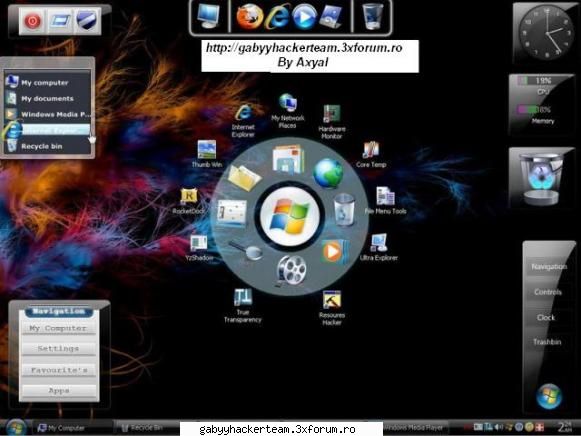Select highlighted Internet Explorer menu entry

(47, 130)
